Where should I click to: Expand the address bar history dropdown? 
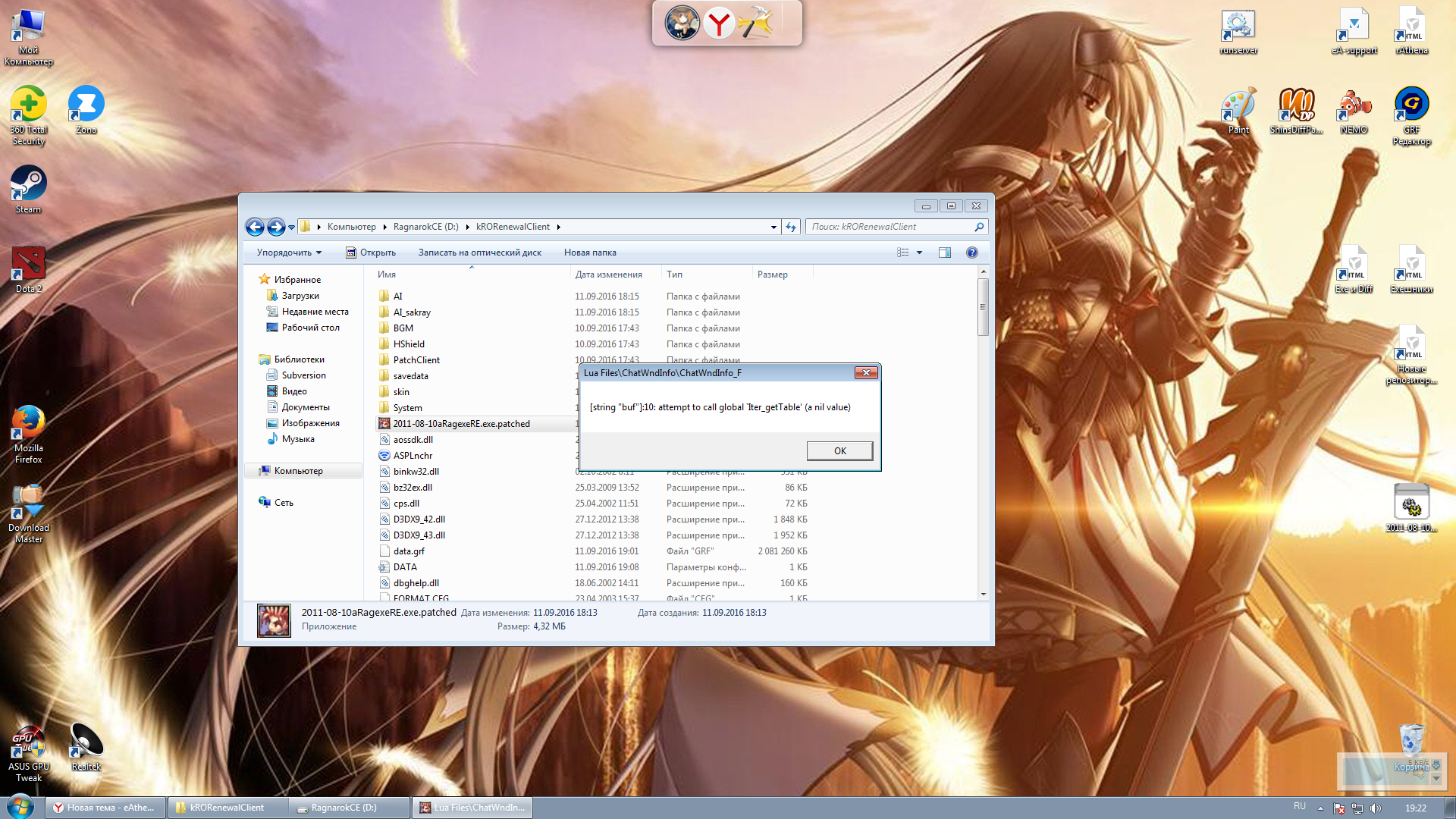click(773, 227)
